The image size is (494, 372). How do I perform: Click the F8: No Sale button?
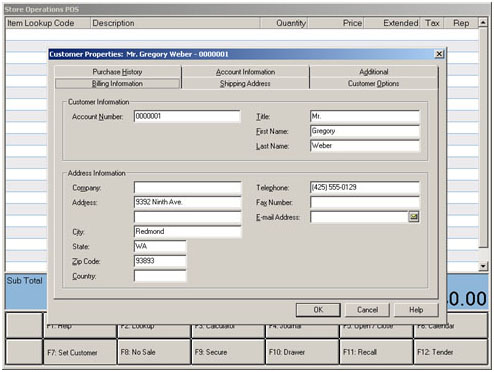coord(154,352)
